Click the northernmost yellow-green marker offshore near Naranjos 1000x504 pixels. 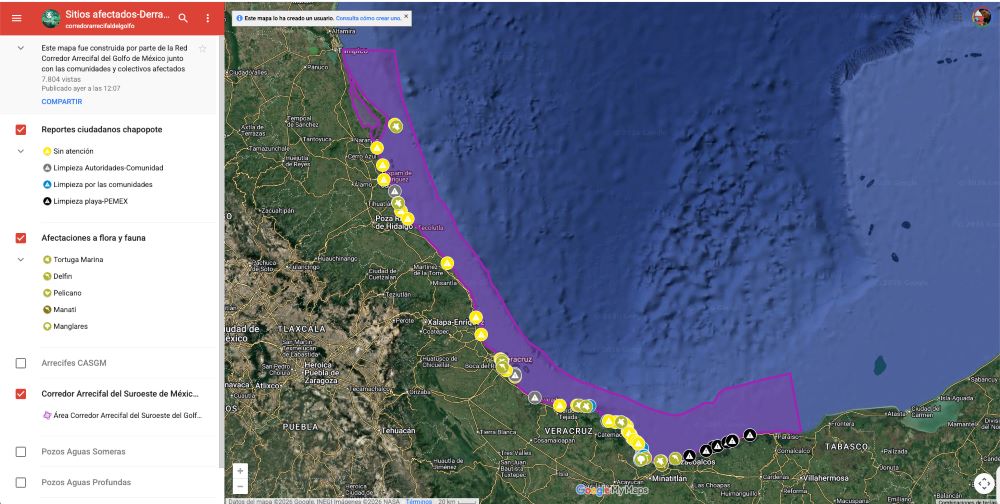[x=396, y=126]
